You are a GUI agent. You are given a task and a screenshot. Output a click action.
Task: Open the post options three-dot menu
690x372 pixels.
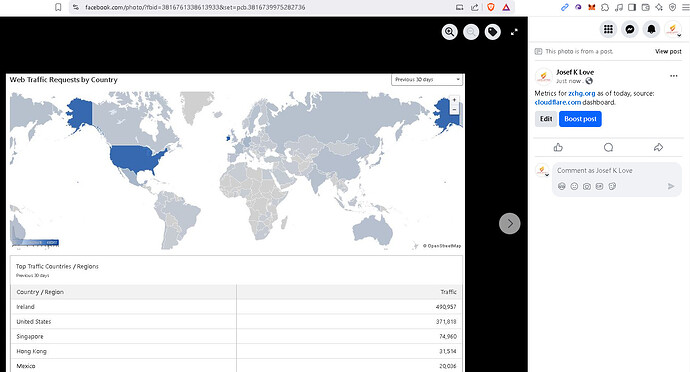(x=674, y=76)
